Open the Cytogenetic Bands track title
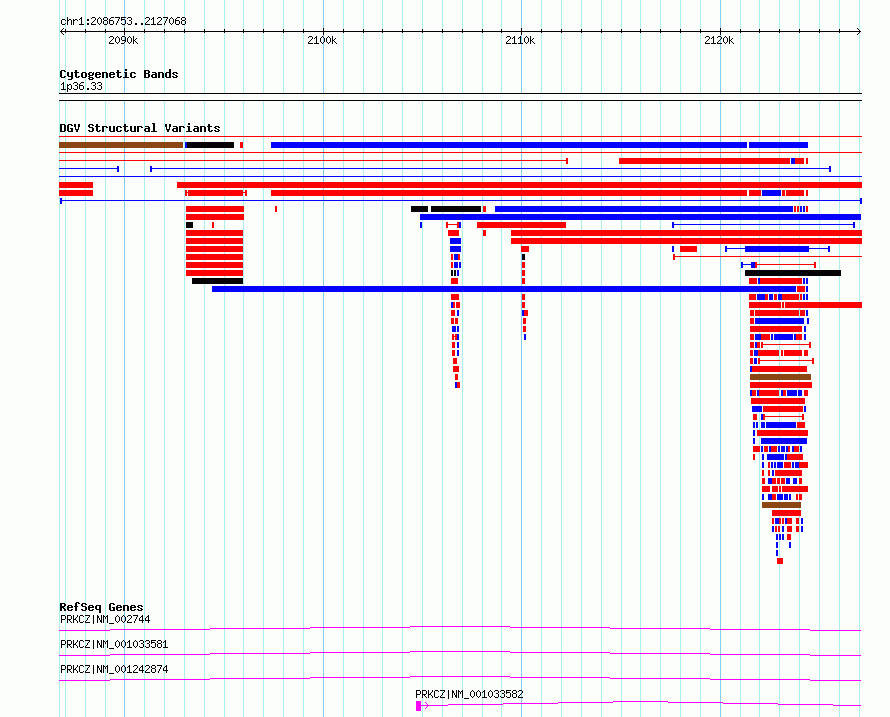This screenshot has height=717, width=890. (x=119, y=74)
